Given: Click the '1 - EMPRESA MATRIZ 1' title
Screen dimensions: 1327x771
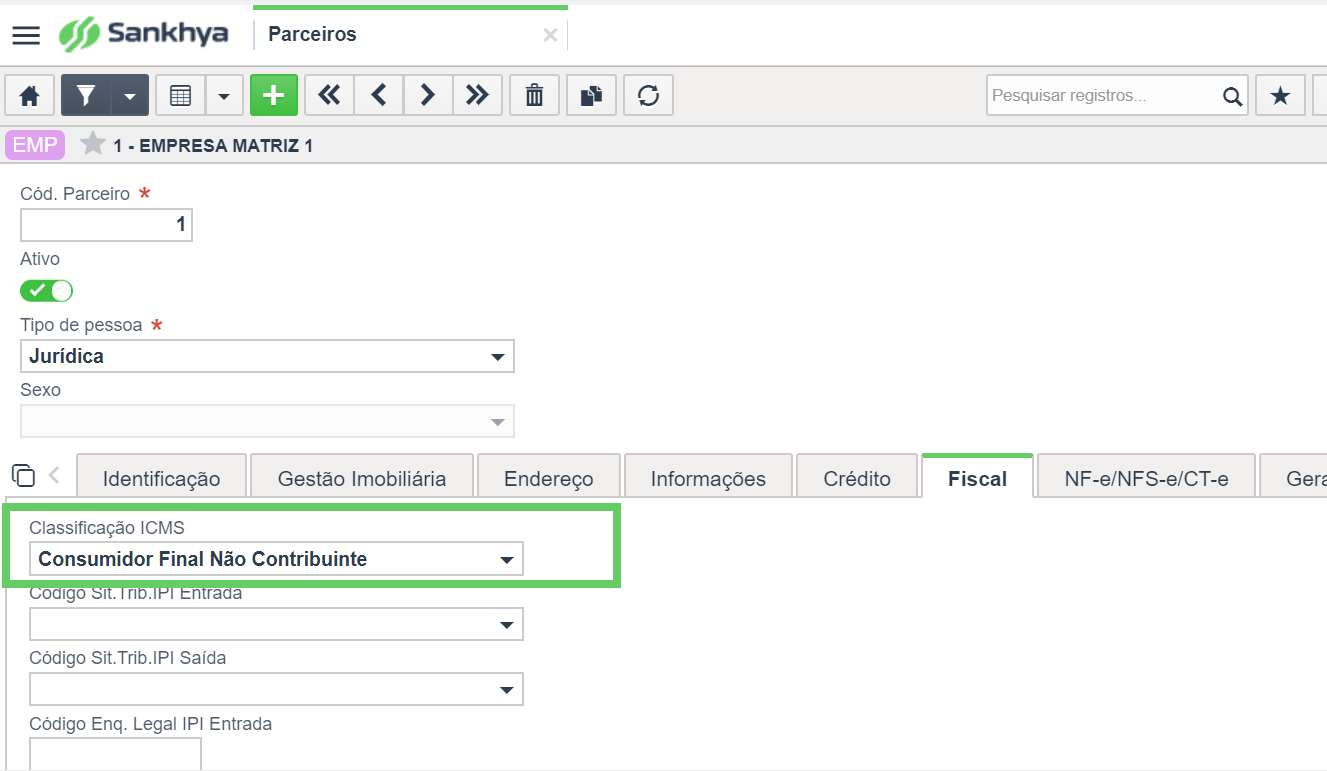Looking at the screenshot, I should point(213,146).
